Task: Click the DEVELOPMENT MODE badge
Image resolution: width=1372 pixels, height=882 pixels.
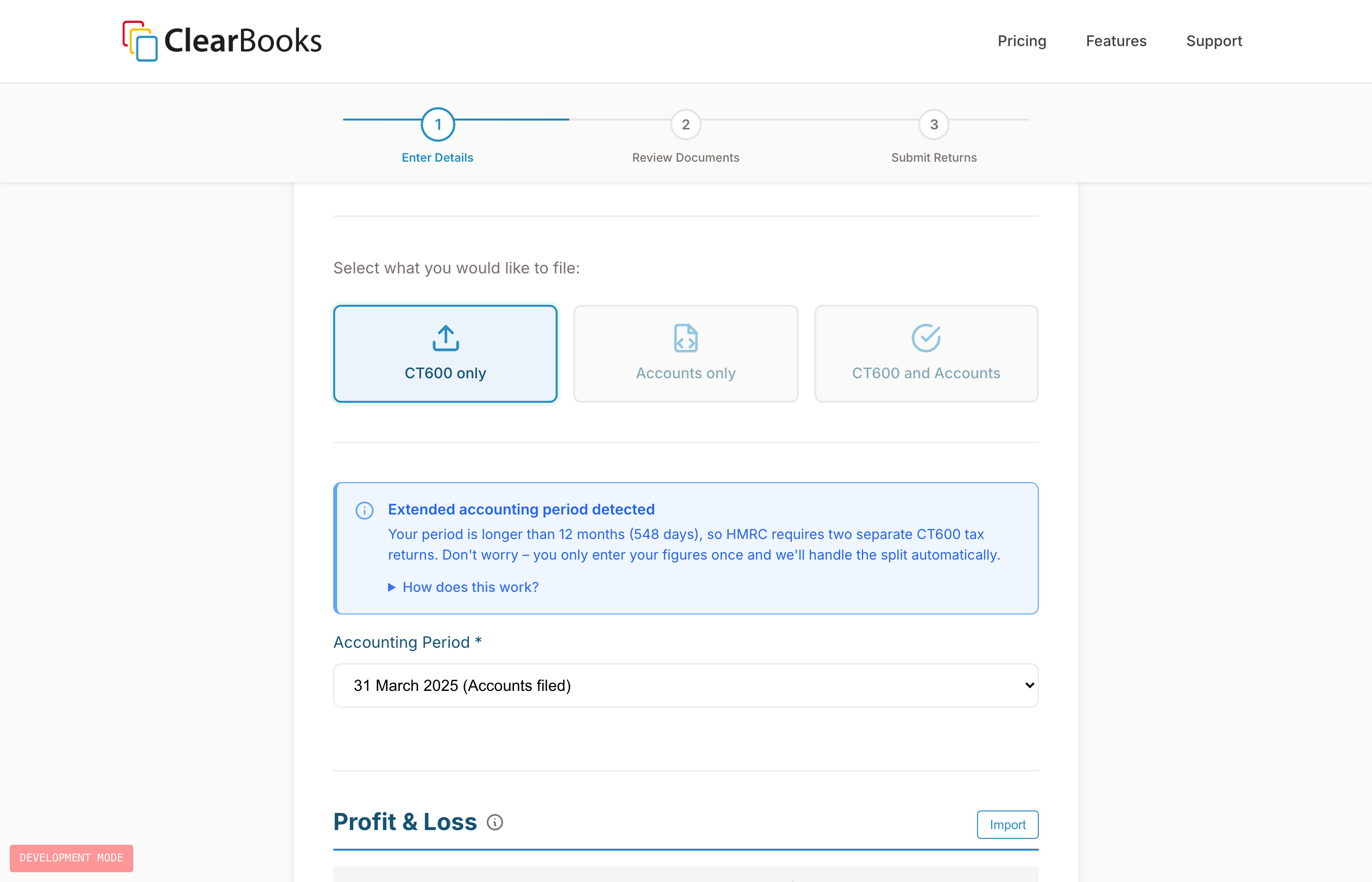Action: pyautogui.click(x=71, y=858)
